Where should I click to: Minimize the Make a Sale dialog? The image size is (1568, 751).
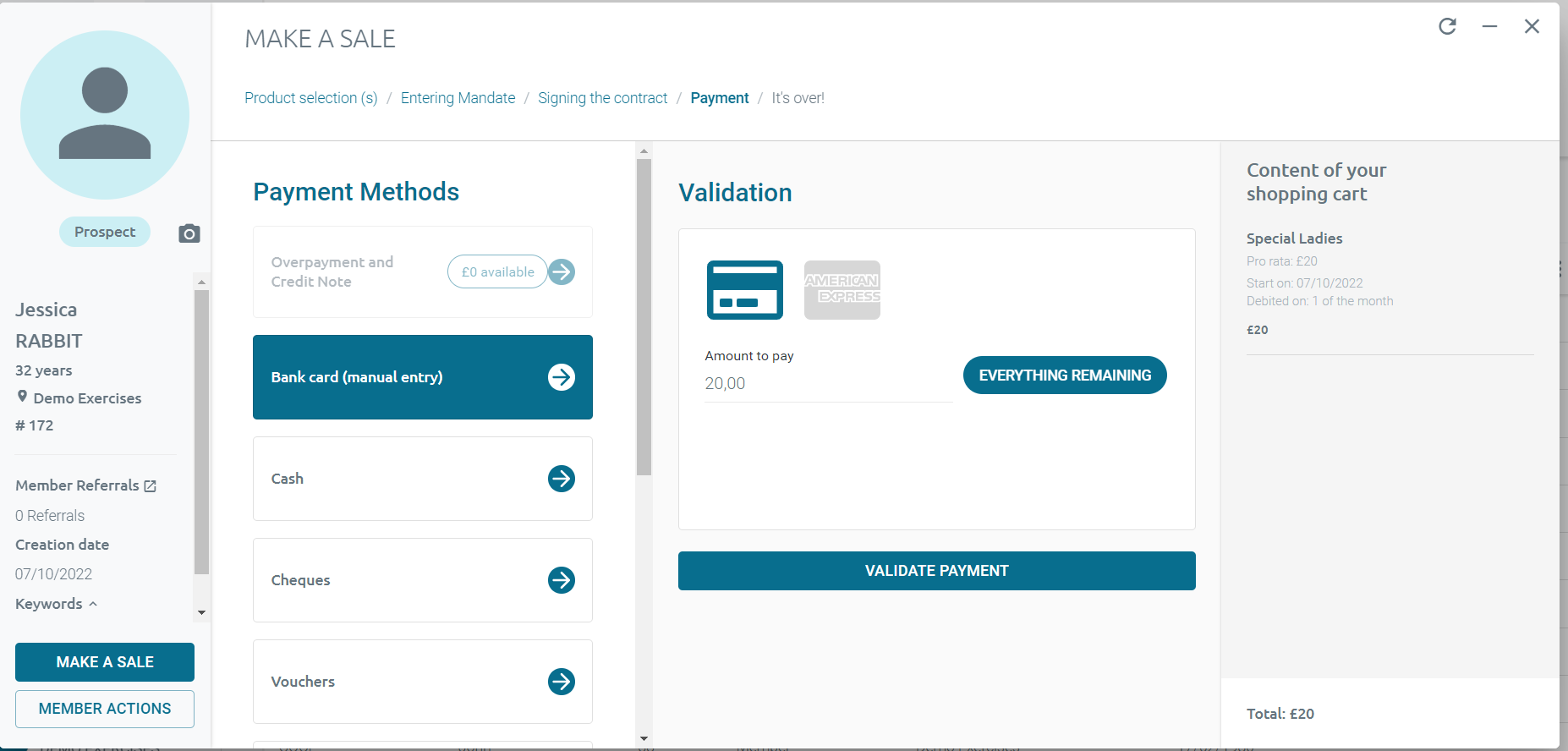(x=1489, y=26)
